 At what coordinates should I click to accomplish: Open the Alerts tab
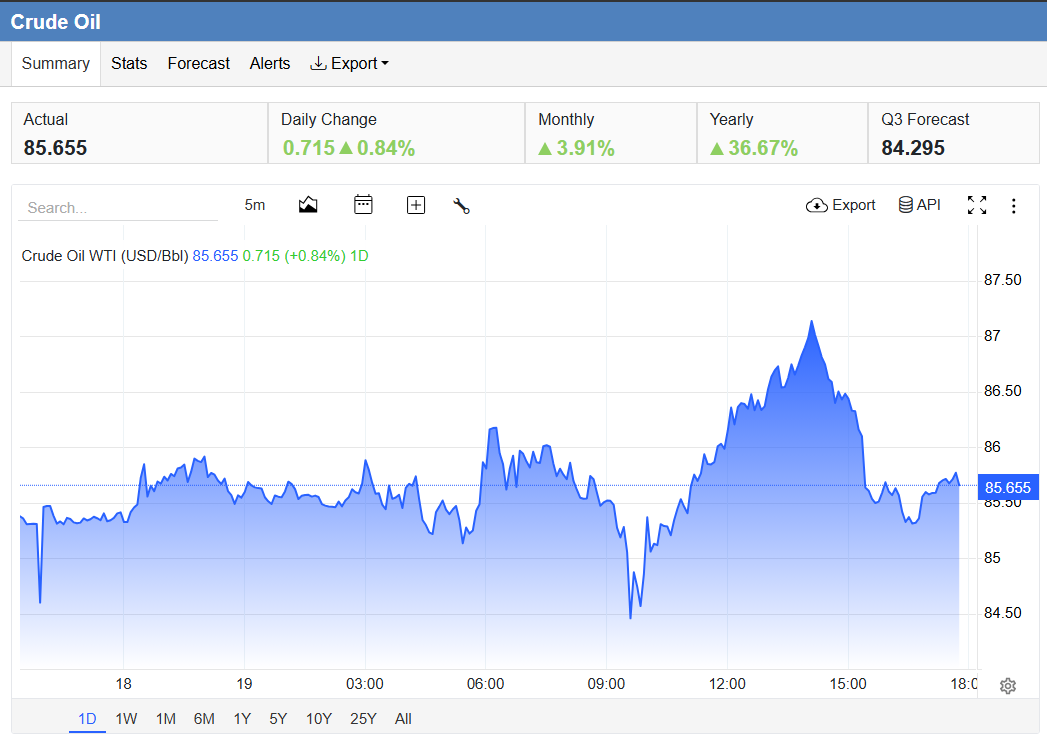coord(270,63)
